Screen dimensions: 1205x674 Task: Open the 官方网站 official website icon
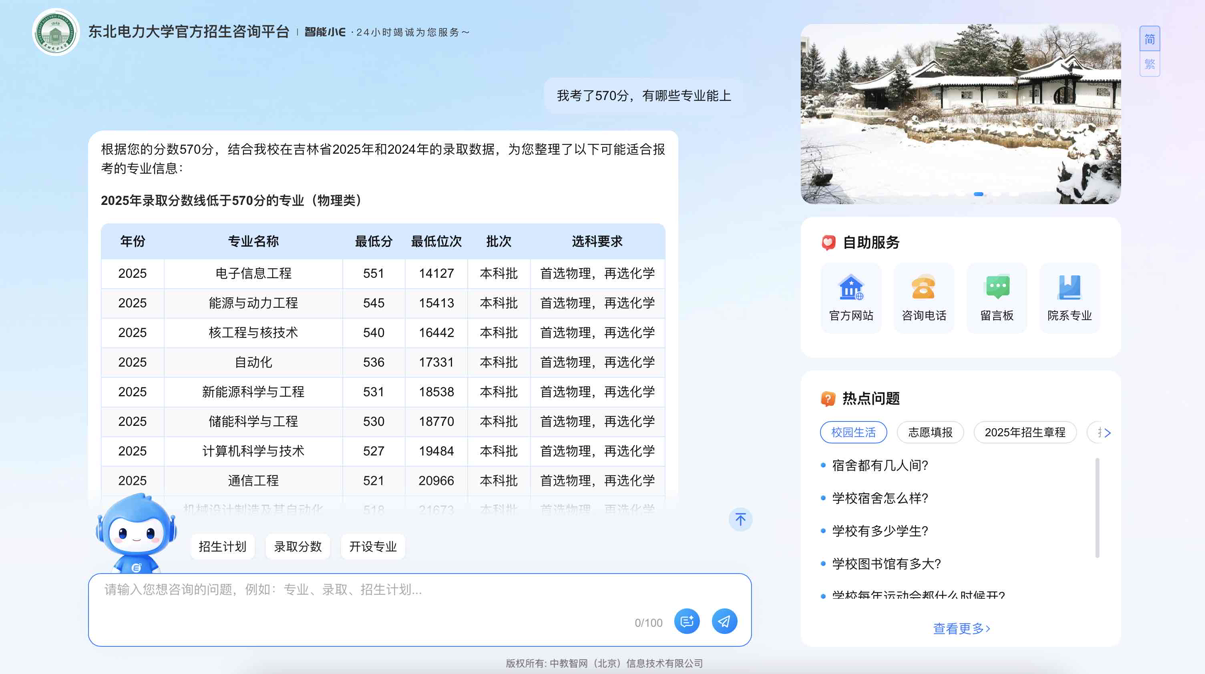point(851,289)
